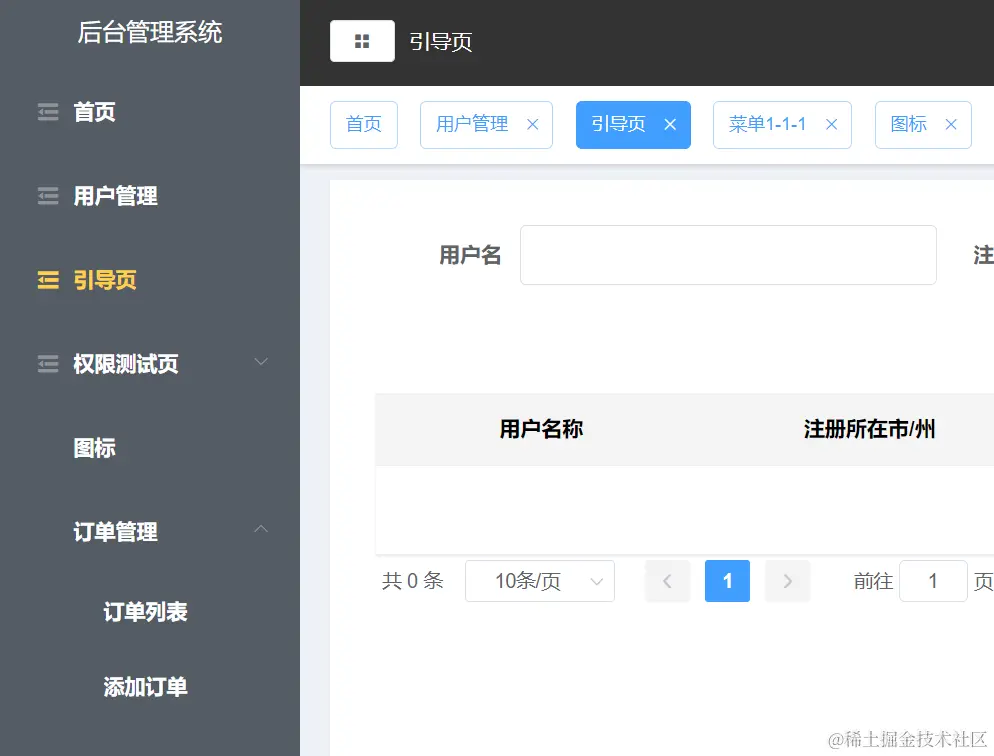The image size is (994, 756).
Task: Click the 共 0 条 total count text
Action: pyautogui.click(x=413, y=580)
